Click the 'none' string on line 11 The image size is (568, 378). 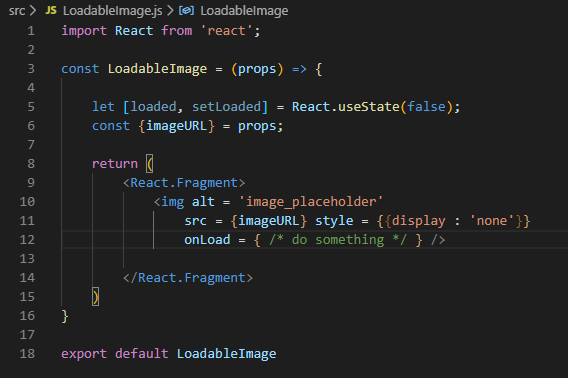pyautogui.click(x=492, y=221)
